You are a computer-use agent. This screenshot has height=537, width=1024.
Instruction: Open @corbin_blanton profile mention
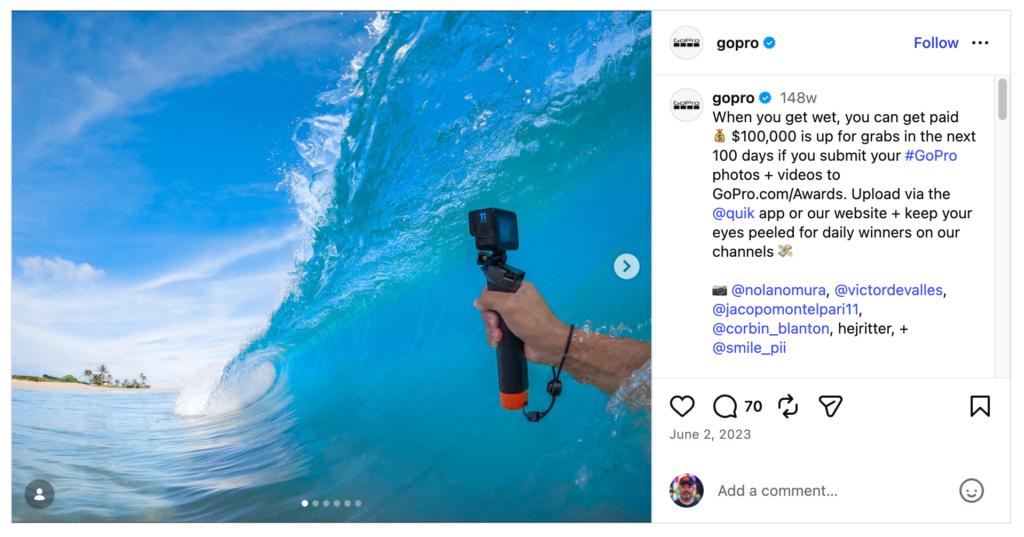pos(770,329)
